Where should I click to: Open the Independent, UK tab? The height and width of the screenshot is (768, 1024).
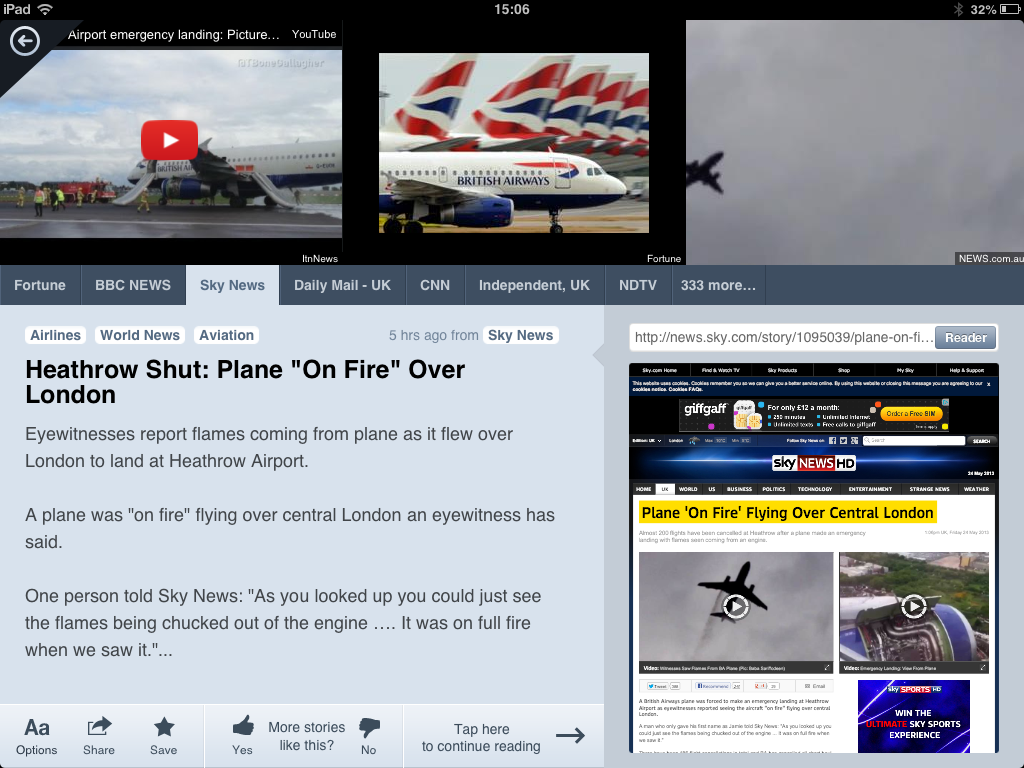(x=534, y=285)
